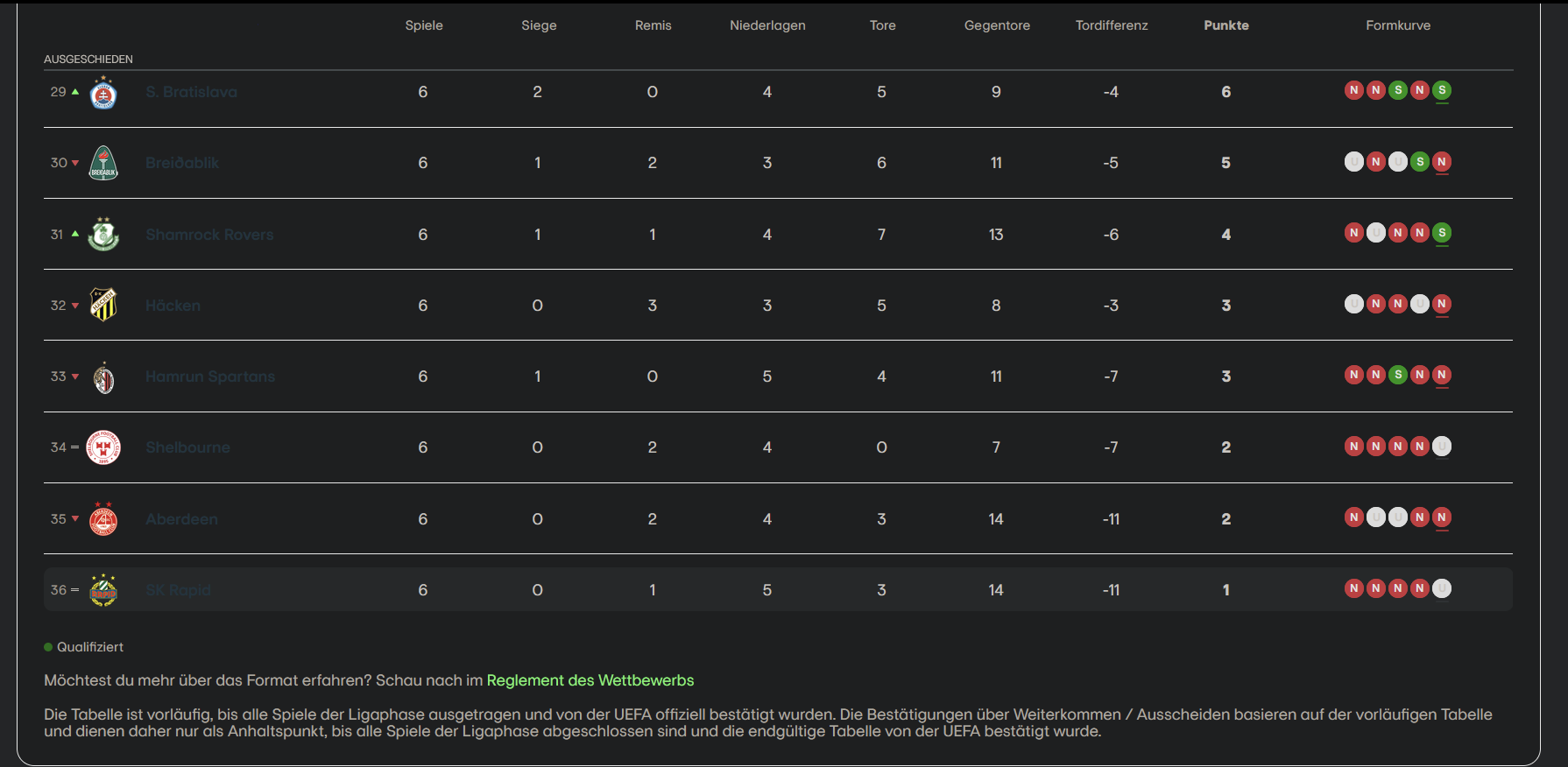The image size is (1568, 767).
Task: Open the Shamrock Rovers team name link
Action: (x=209, y=235)
